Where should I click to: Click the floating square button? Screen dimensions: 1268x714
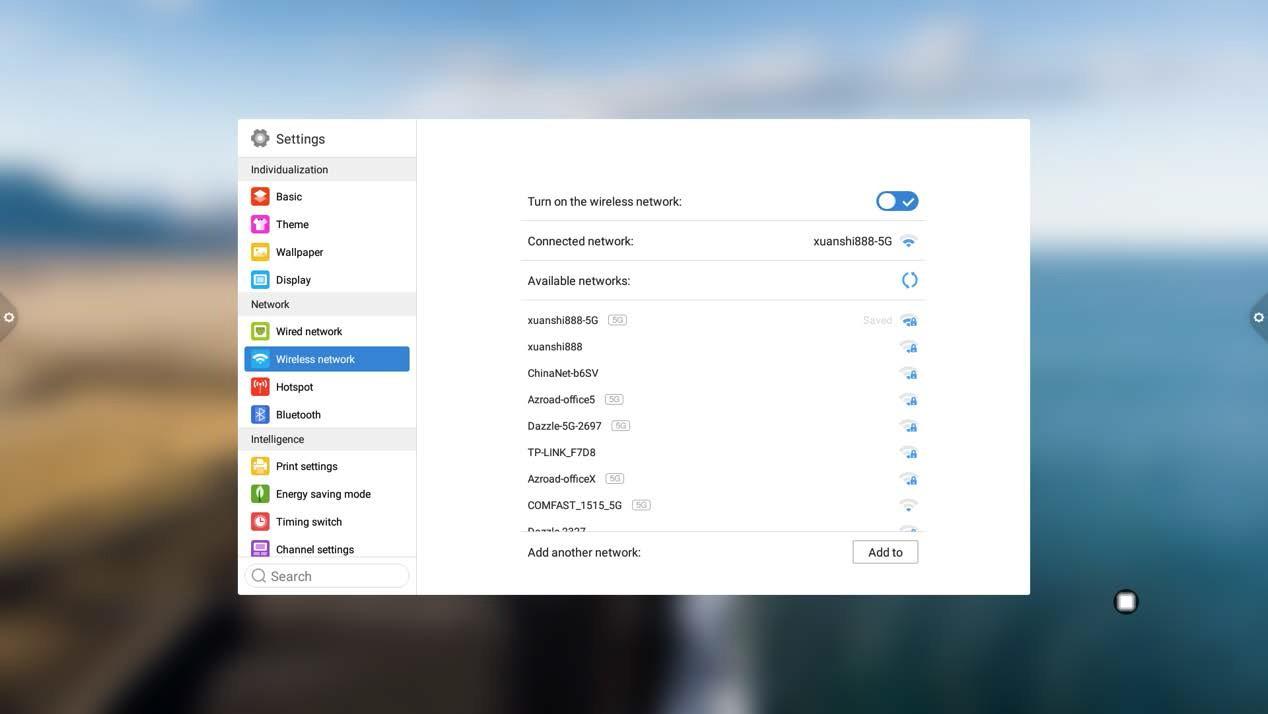(x=1126, y=601)
